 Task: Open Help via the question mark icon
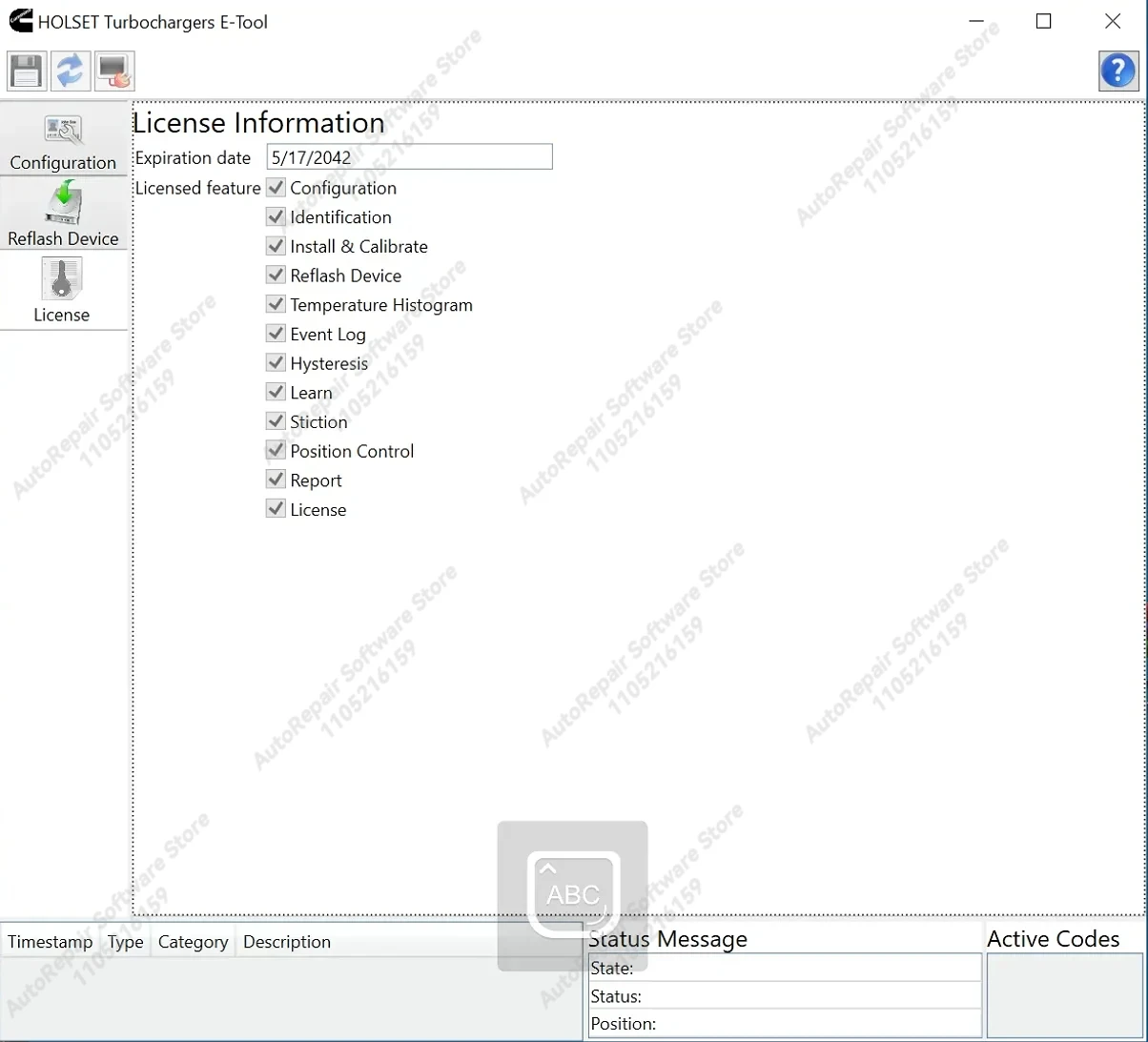pyautogui.click(x=1117, y=70)
